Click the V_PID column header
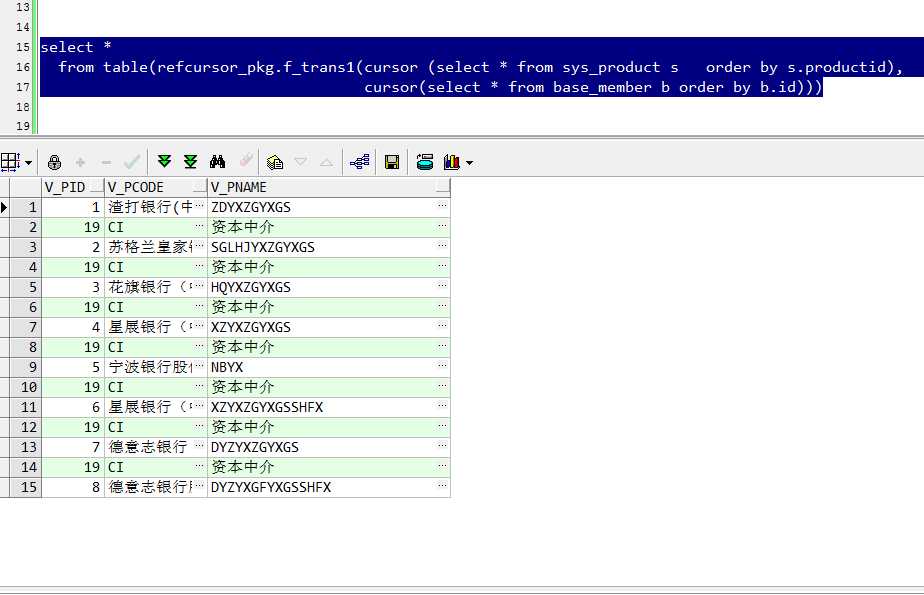Viewport: 924px width, 595px height. (x=72, y=187)
